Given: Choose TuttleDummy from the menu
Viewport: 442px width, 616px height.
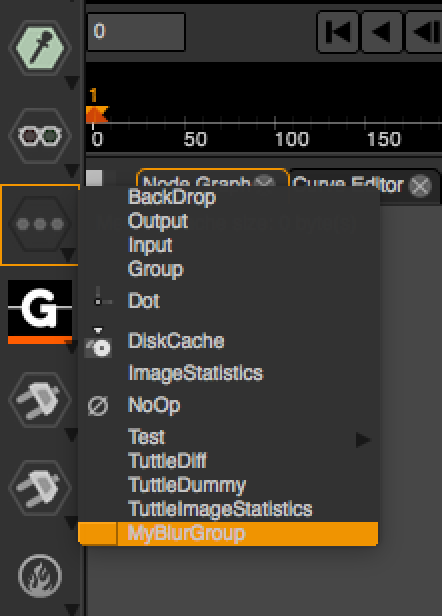Looking at the screenshot, I should tap(228, 485).
